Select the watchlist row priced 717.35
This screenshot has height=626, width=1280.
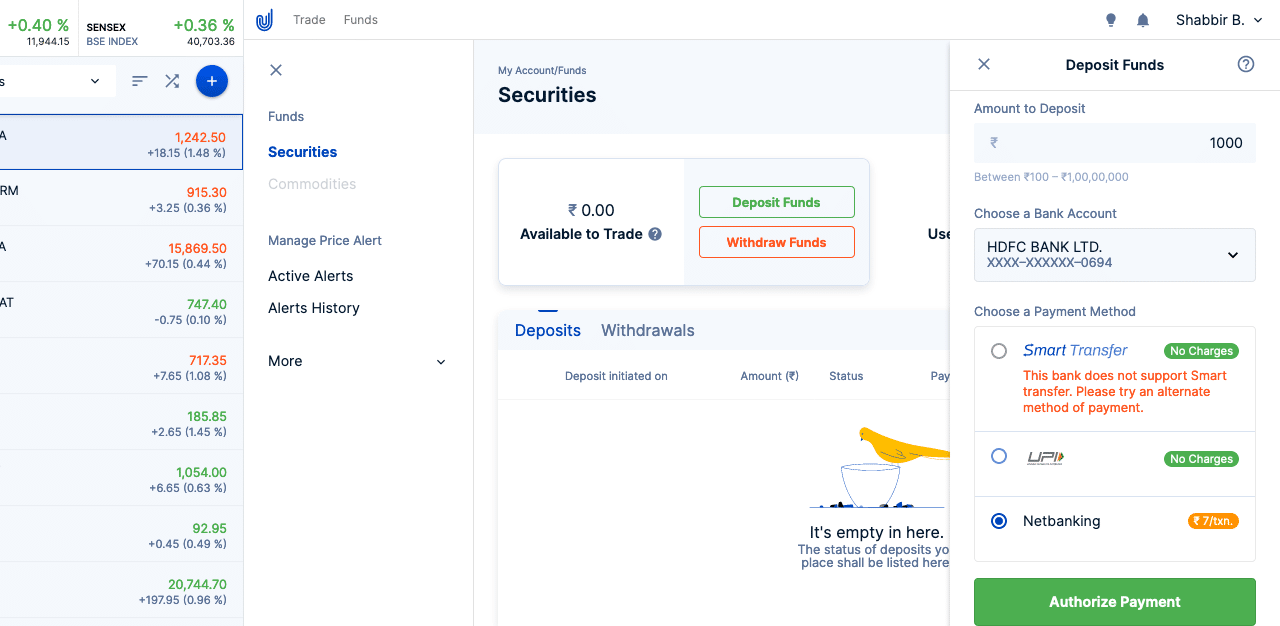point(121,366)
